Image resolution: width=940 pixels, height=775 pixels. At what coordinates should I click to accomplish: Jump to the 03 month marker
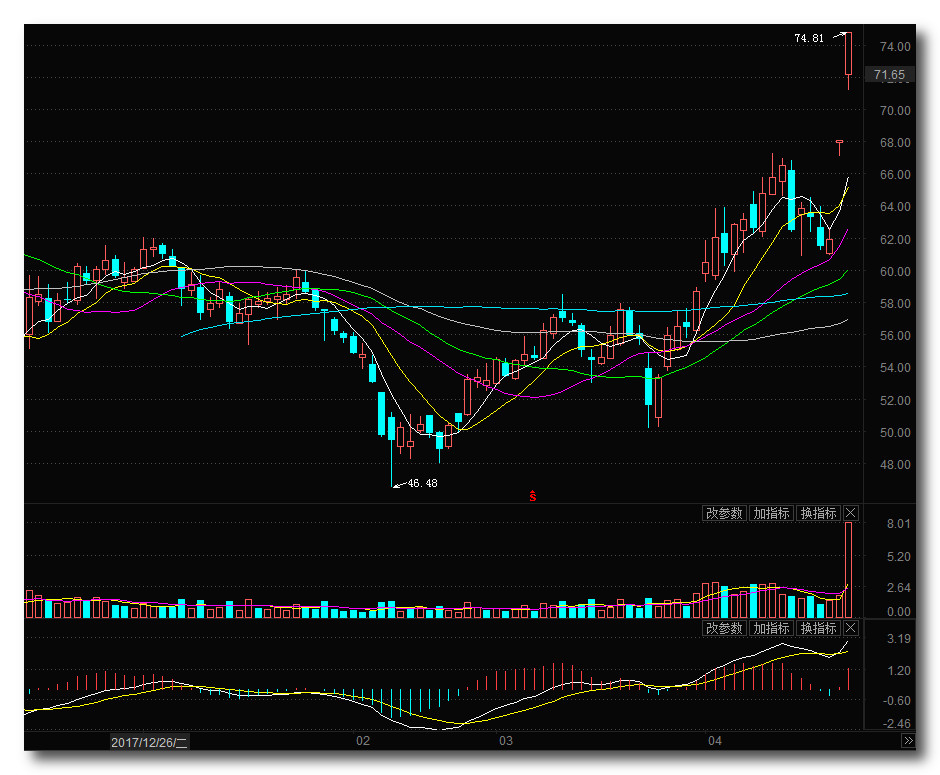point(506,742)
